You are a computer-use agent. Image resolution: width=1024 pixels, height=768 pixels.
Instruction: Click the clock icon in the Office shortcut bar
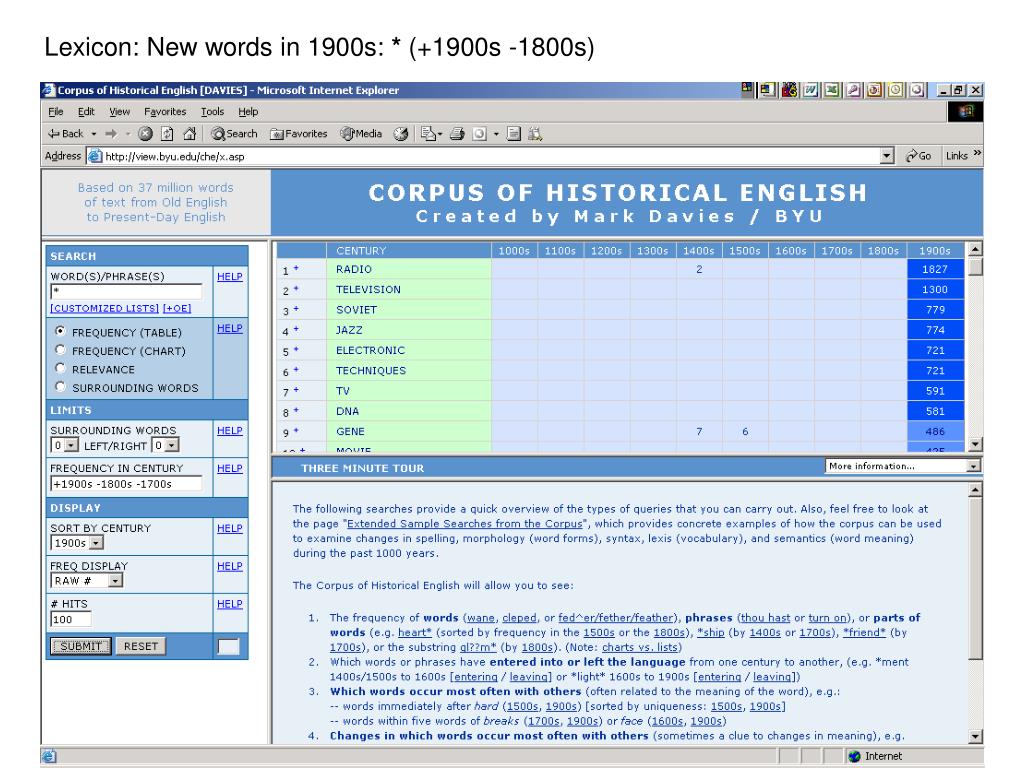(x=895, y=89)
